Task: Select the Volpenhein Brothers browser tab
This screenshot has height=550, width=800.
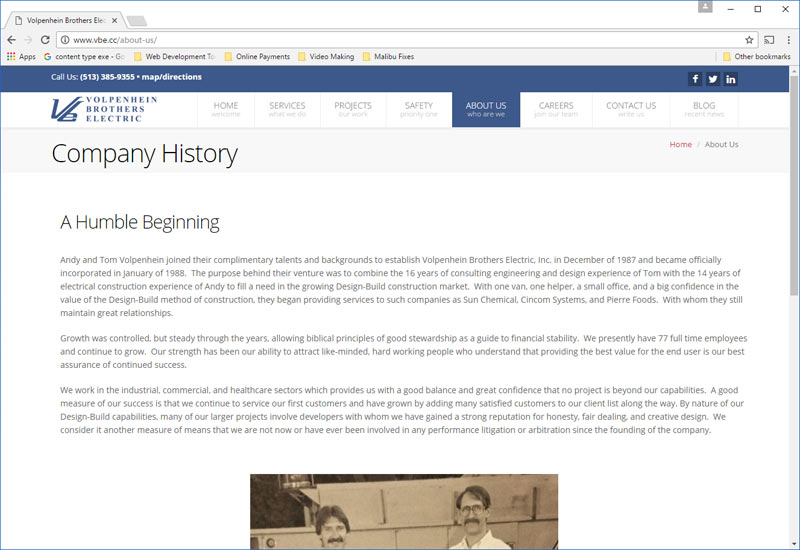Action: [x=64, y=20]
